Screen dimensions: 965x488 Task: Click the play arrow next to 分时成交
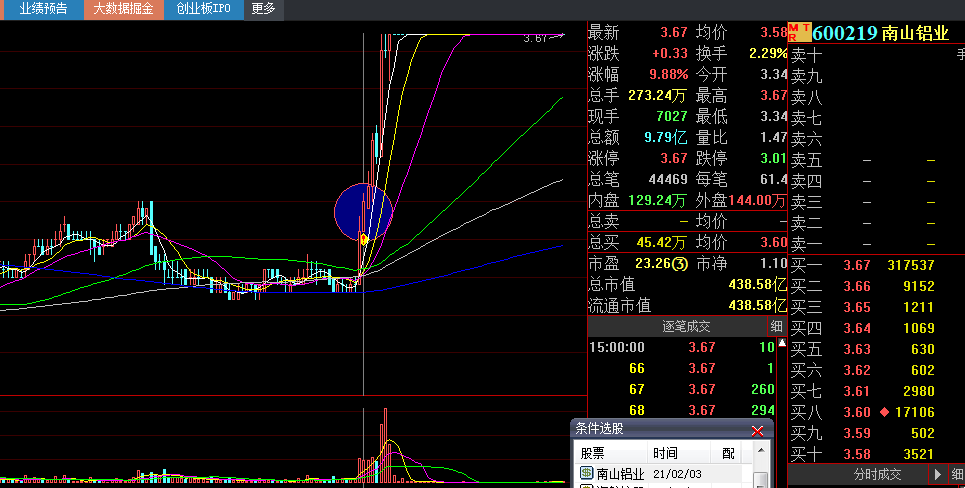(x=938, y=474)
